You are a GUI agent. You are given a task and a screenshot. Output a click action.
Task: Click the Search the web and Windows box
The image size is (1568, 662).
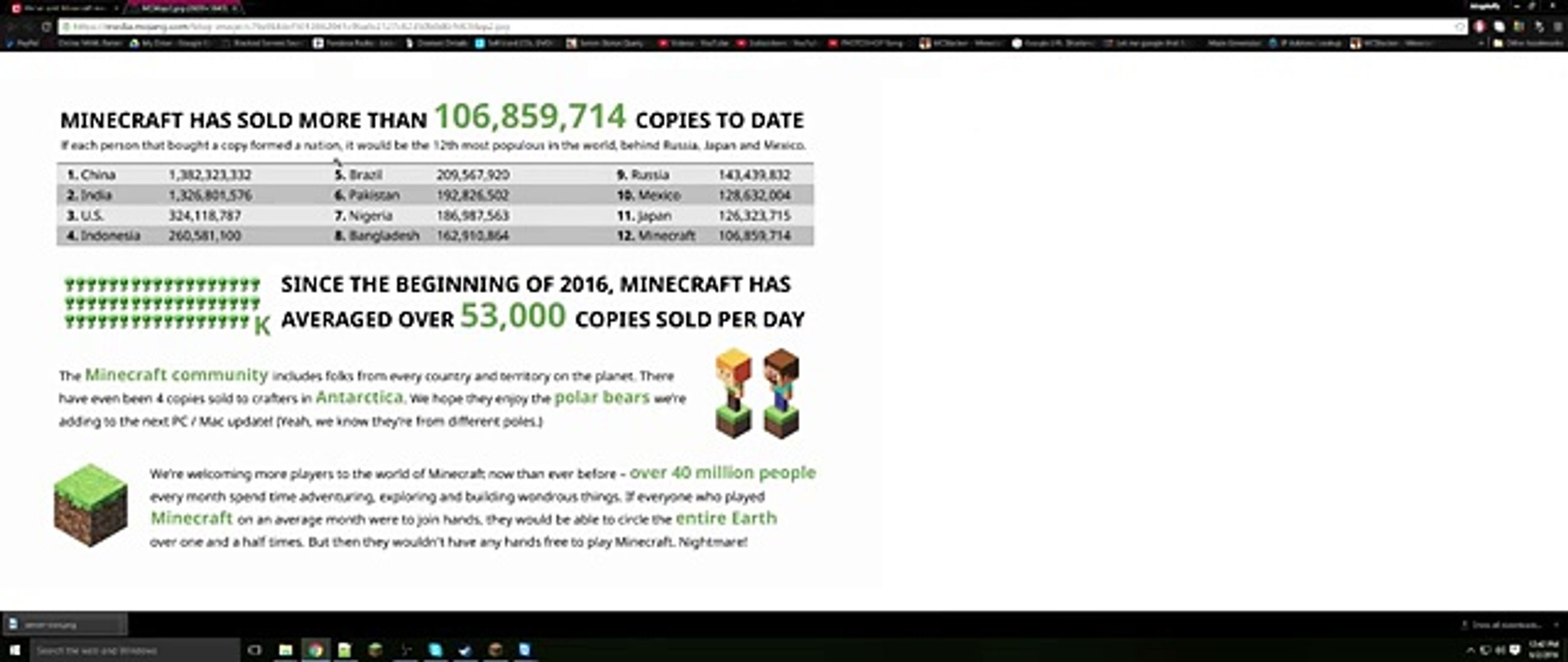[x=135, y=650]
